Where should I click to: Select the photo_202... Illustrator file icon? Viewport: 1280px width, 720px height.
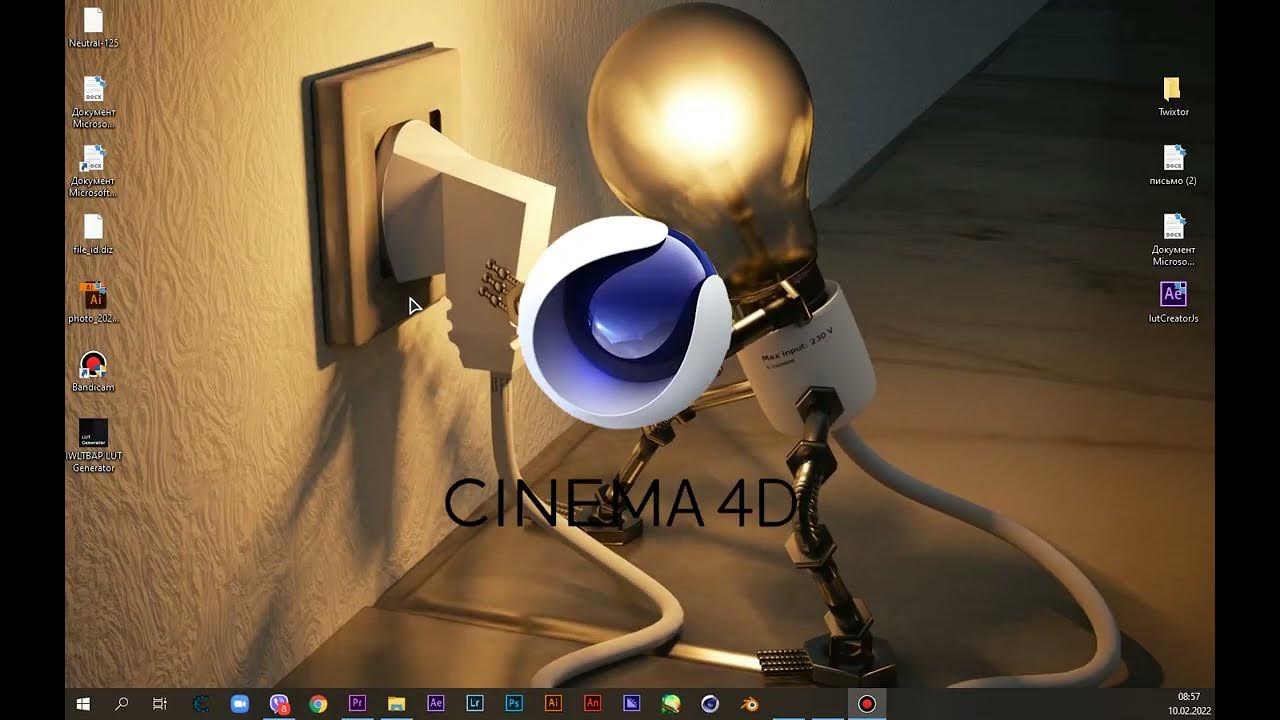tap(93, 302)
